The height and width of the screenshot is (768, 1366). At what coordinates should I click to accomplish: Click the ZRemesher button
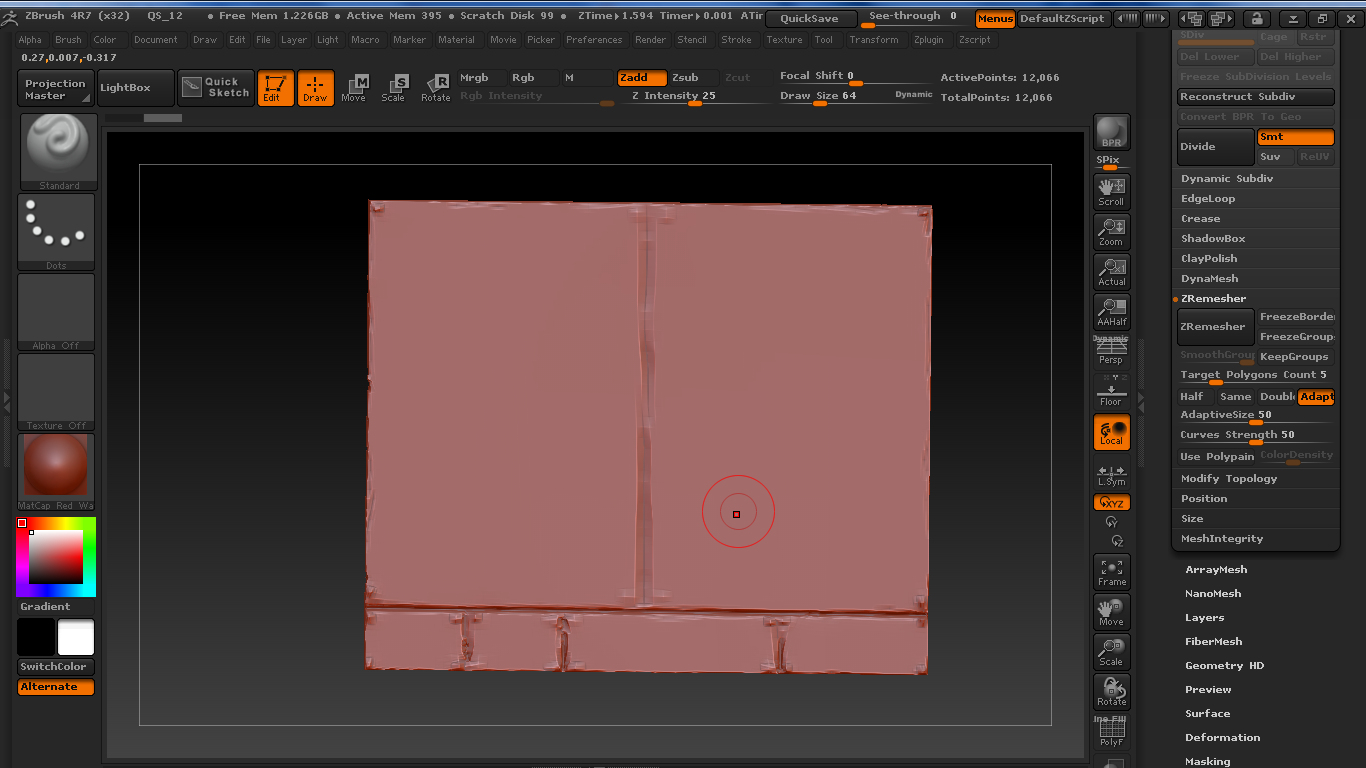[1215, 327]
